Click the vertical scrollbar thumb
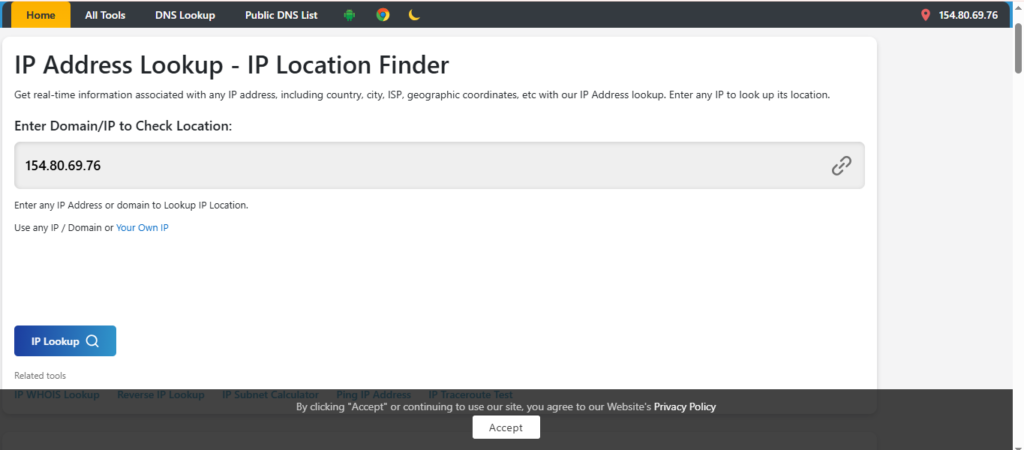This screenshot has height=450, width=1024. (x=1016, y=50)
